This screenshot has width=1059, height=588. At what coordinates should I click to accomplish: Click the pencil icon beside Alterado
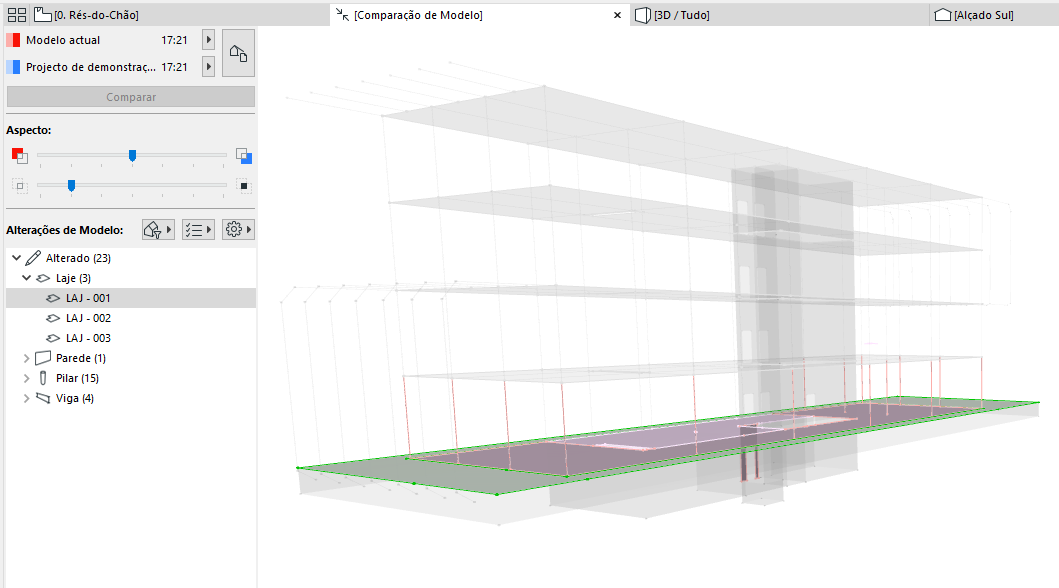click(x=33, y=258)
